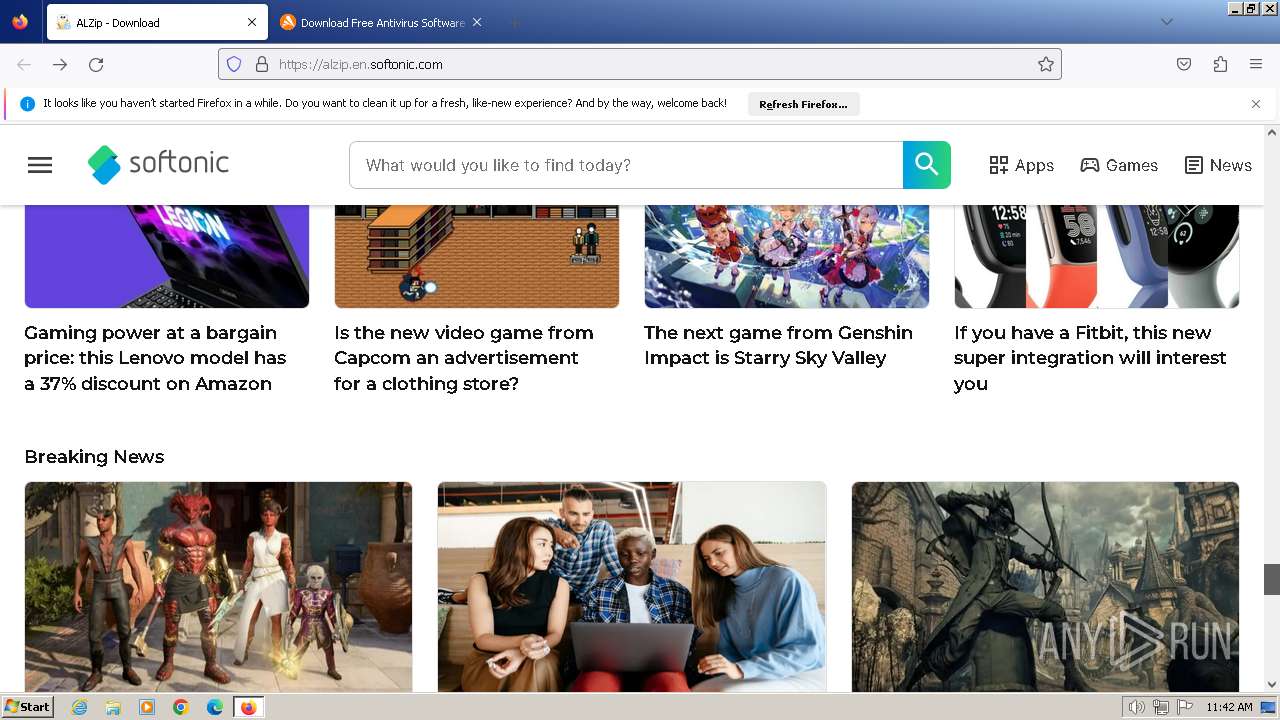Viewport: 1280px width, 720px height.
Task: Click the page scrollbar thumb
Action: click(x=1272, y=579)
